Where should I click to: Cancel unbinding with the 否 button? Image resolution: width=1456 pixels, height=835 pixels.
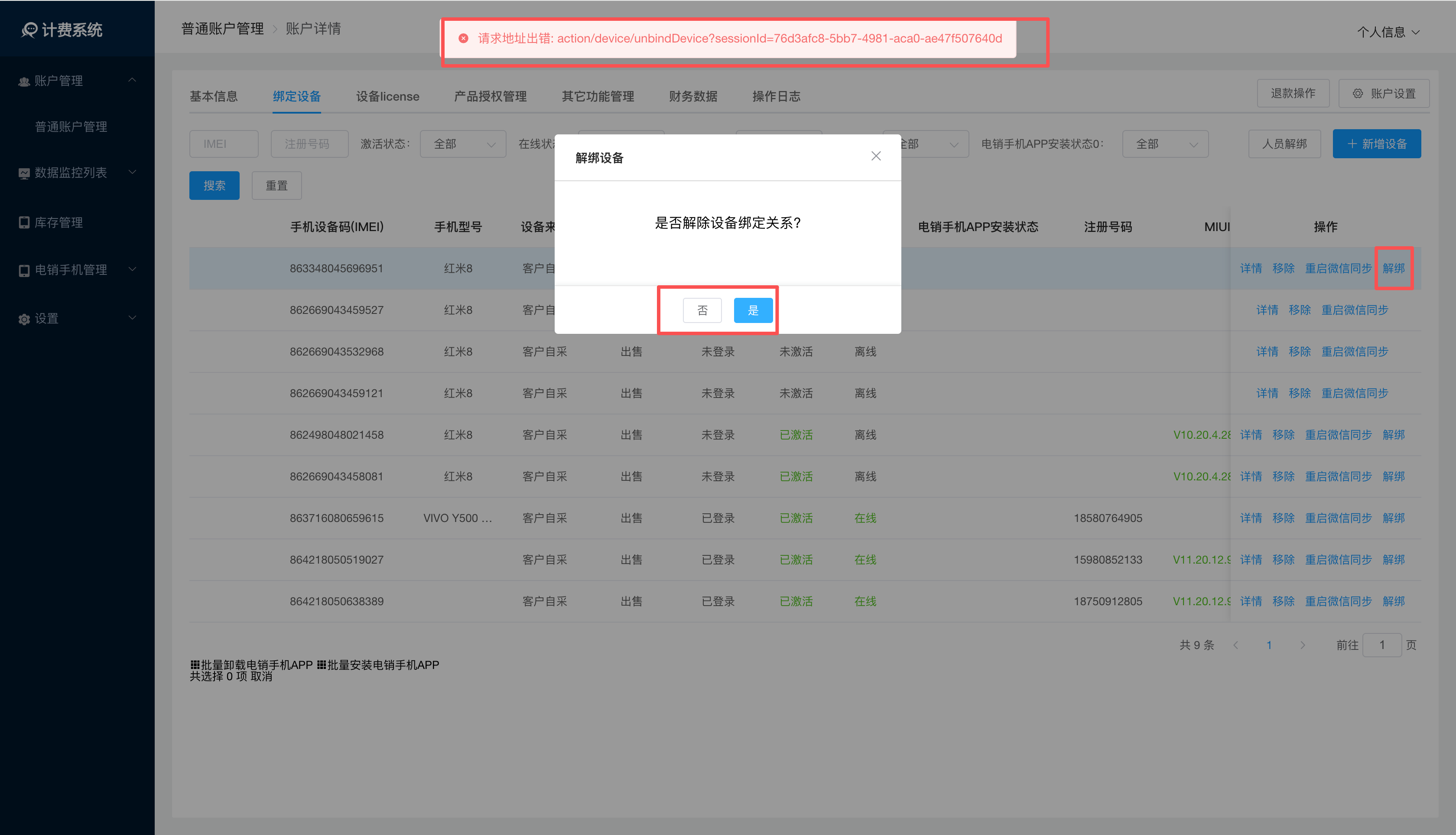[702, 310]
